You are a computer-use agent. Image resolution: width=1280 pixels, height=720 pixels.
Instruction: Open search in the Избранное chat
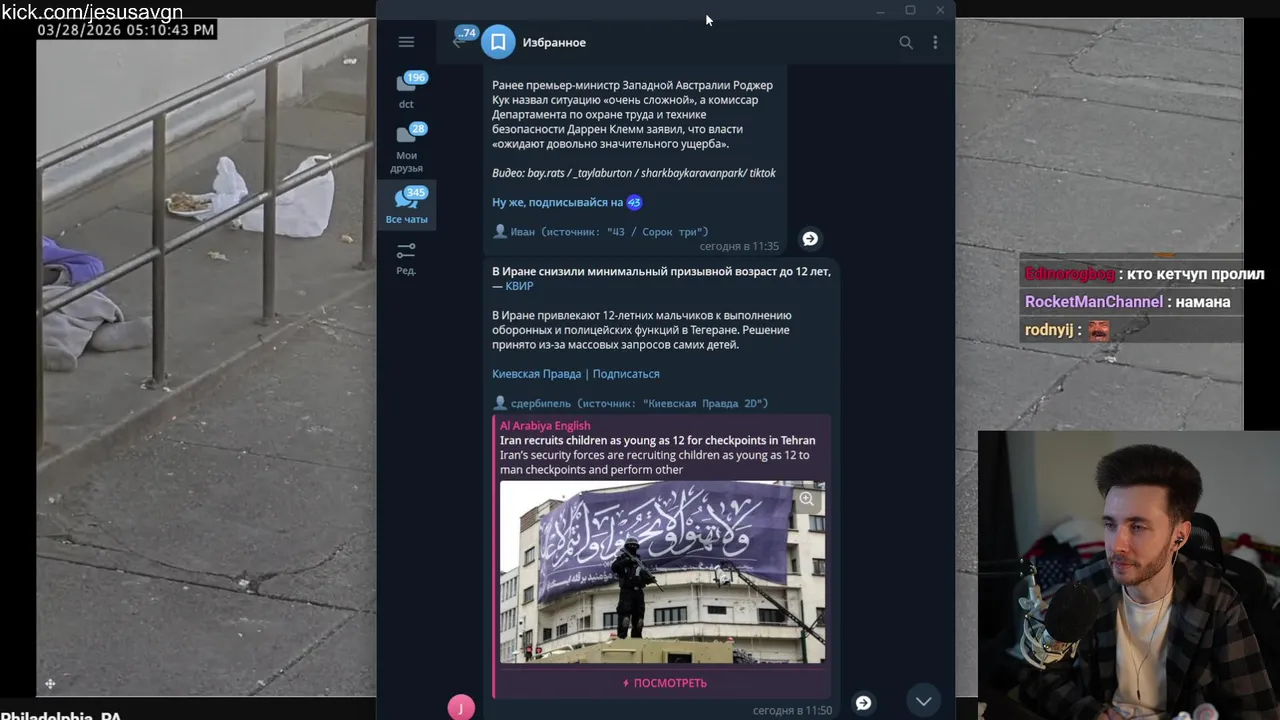906,42
